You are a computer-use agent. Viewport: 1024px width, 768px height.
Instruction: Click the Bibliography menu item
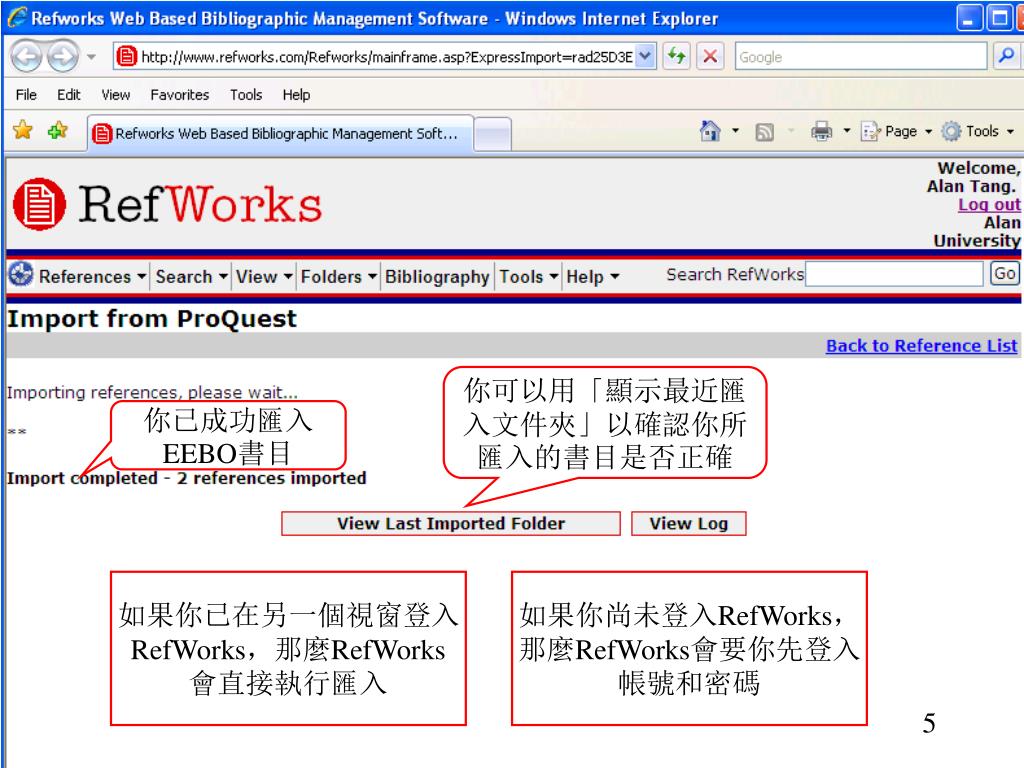[x=437, y=276]
